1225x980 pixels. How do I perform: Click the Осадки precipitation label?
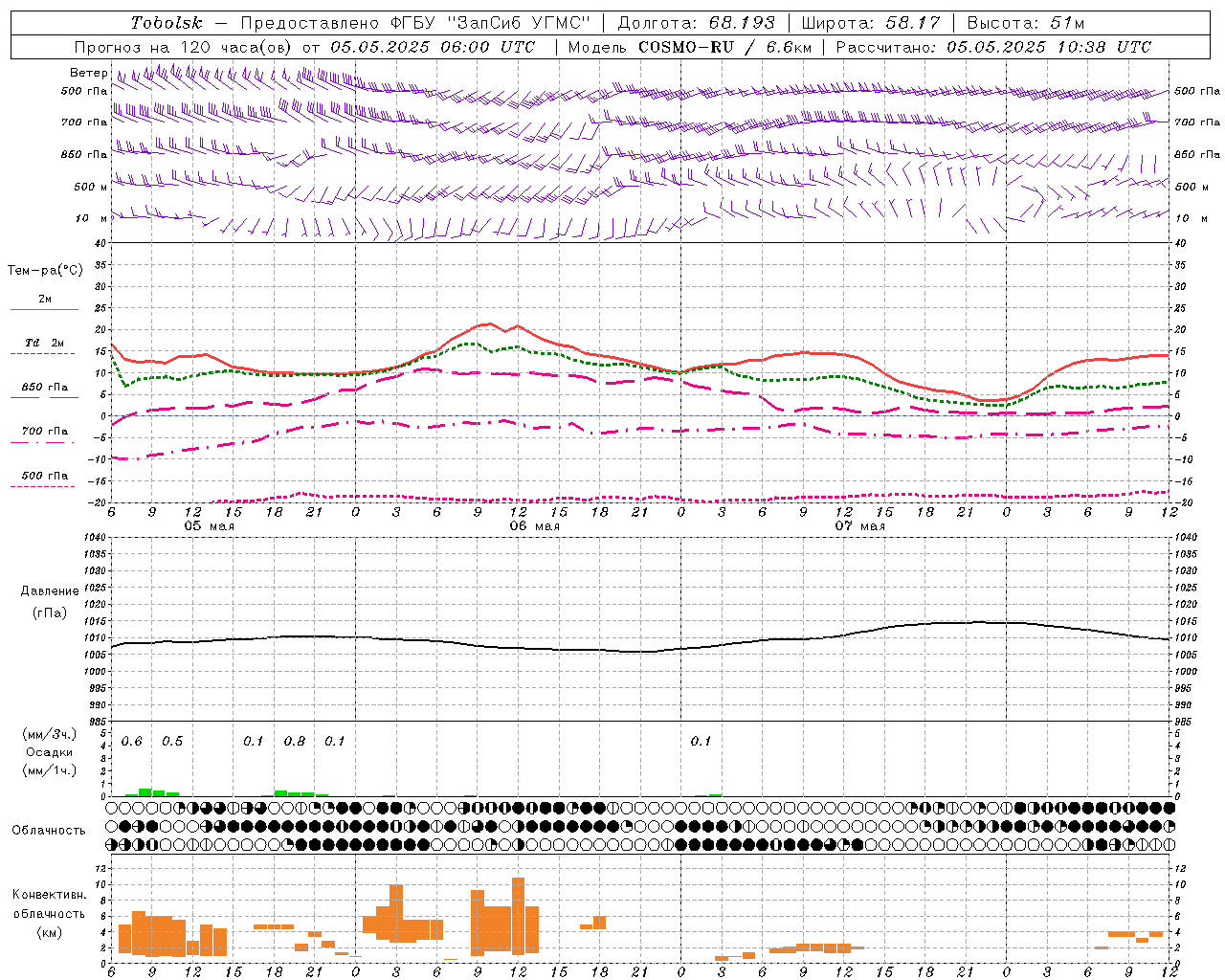tap(49, 752)
